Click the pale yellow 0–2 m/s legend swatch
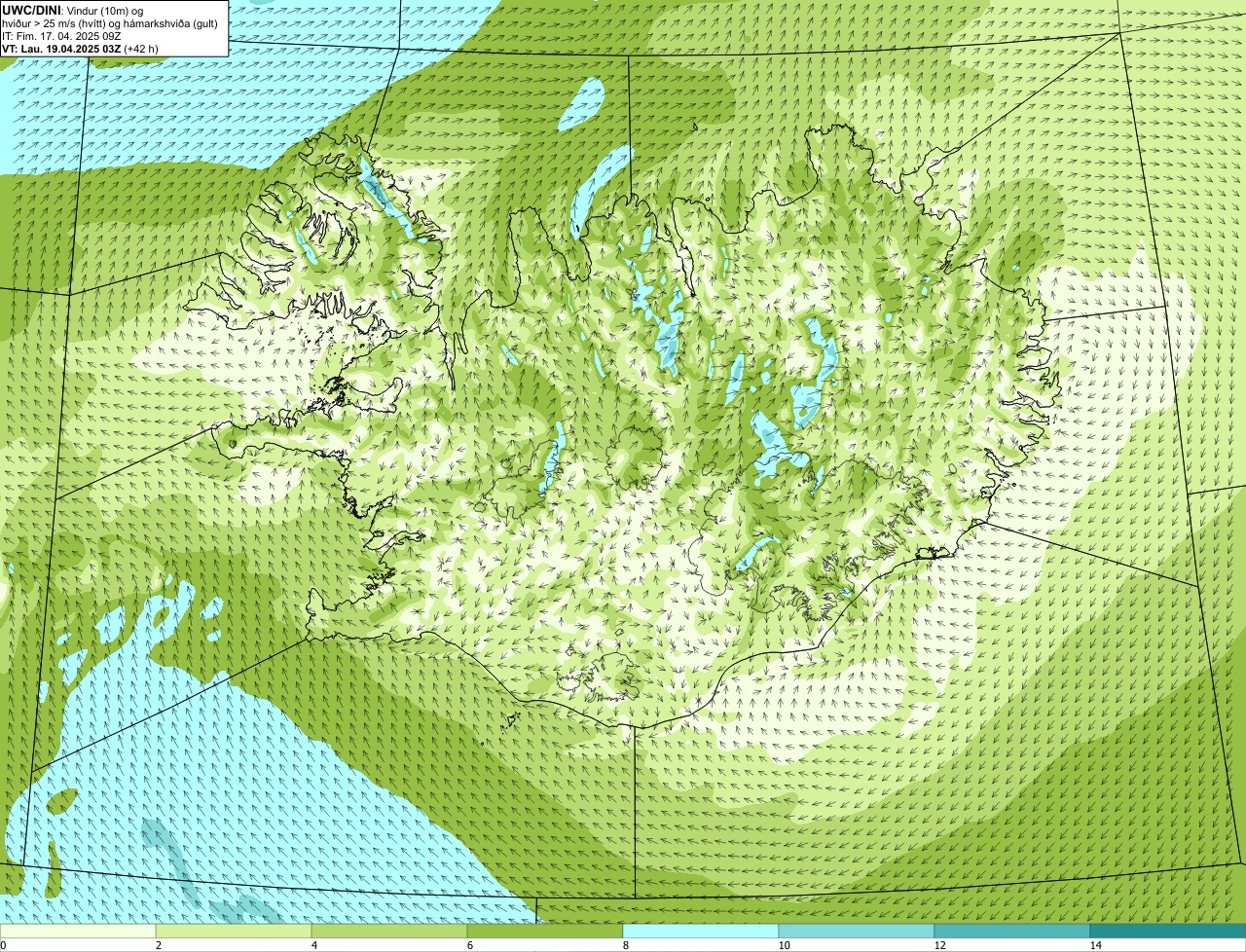Viewport: 1246px width, 952px height. click(x=78, y=931)
